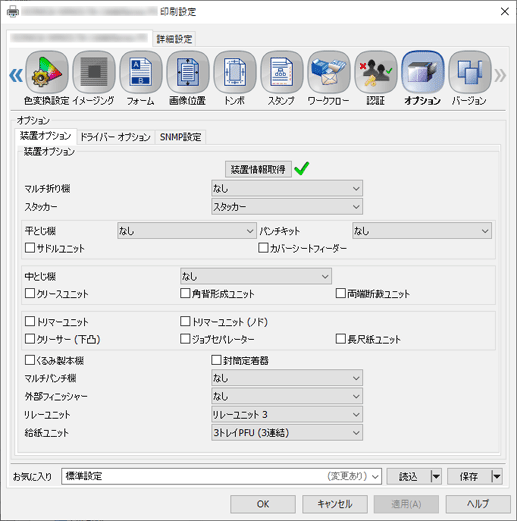Open the お気に入り 標準設定 combo box
The width and height of the screenshot is (517, 521).
coord(221,476)
